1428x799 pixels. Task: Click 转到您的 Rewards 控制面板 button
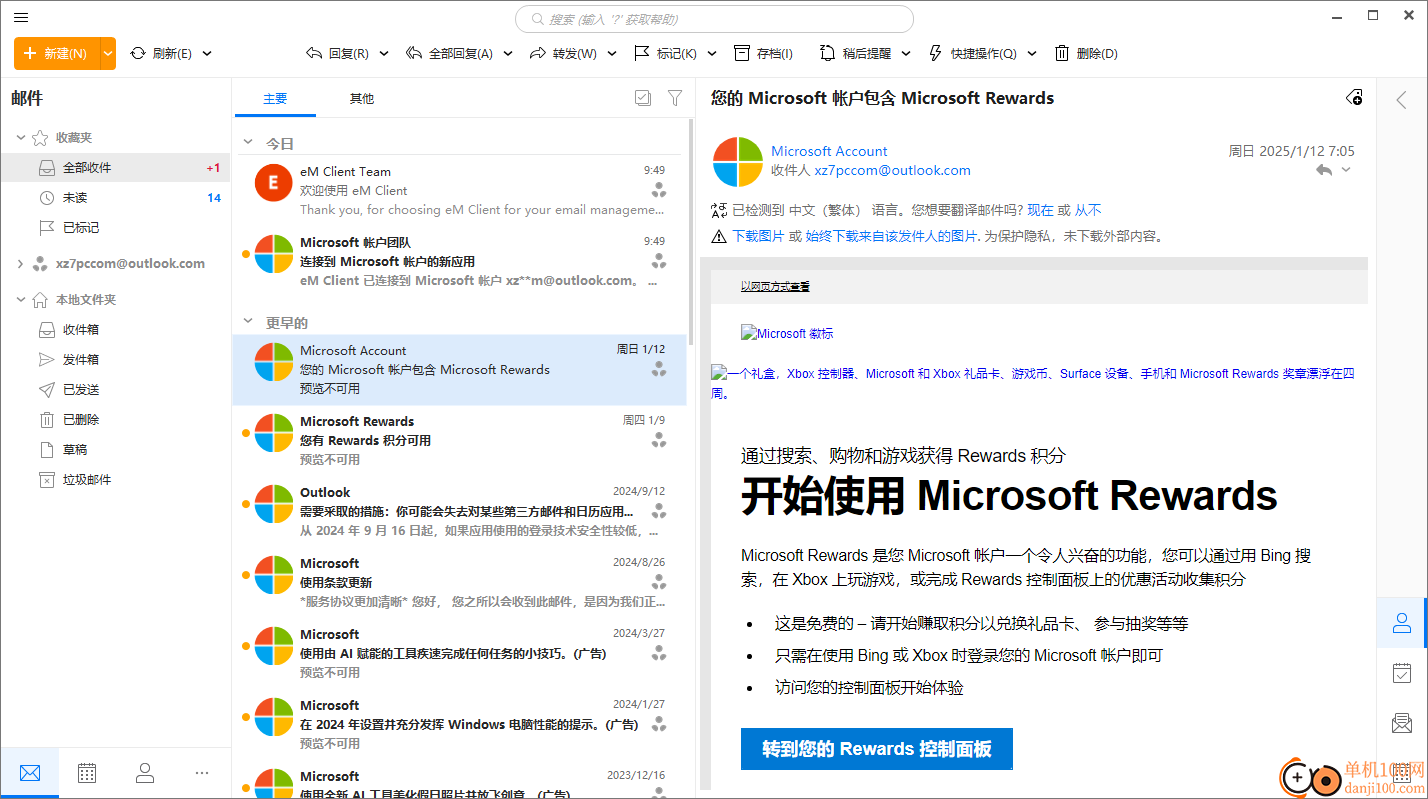(877, 749)
